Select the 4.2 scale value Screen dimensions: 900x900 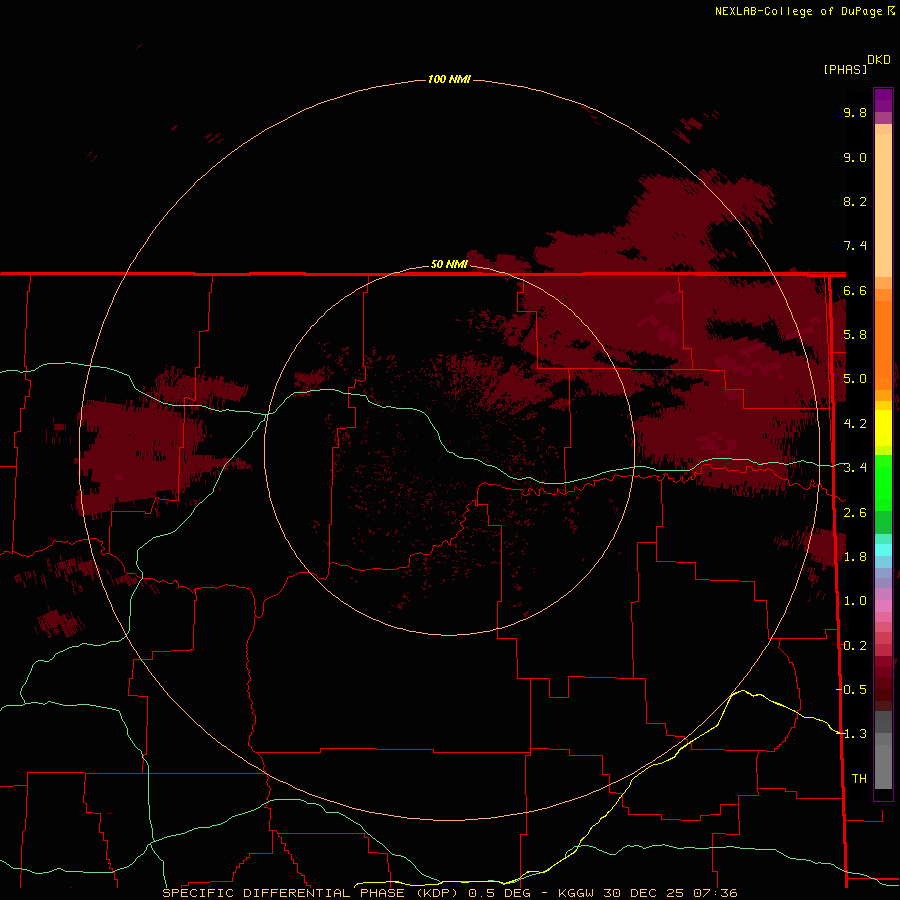855,424
